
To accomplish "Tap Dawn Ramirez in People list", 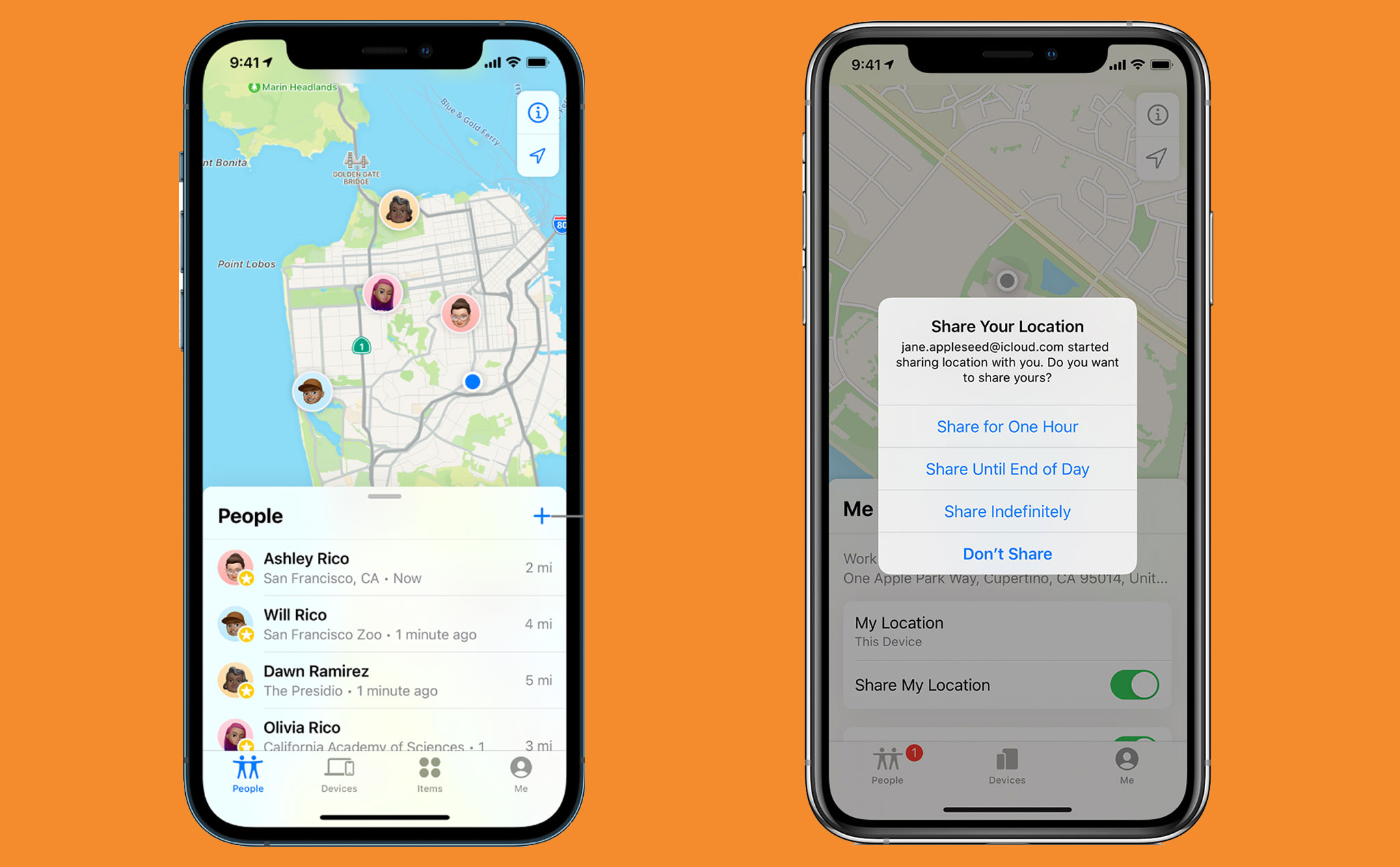I will pos(383,671).
